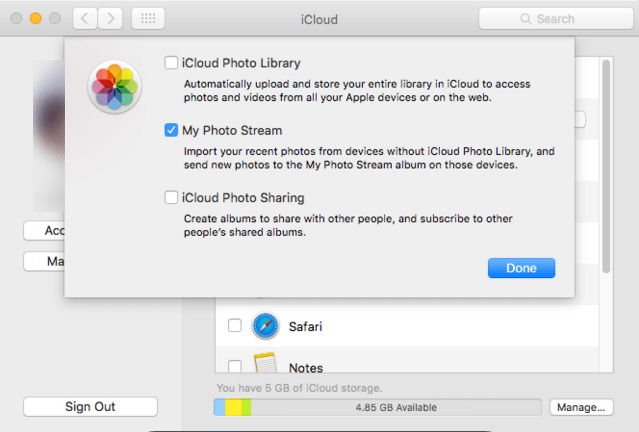Tick the Notes checkbox
This screenshot has width=639, height=432.
(x=235, y=366)
